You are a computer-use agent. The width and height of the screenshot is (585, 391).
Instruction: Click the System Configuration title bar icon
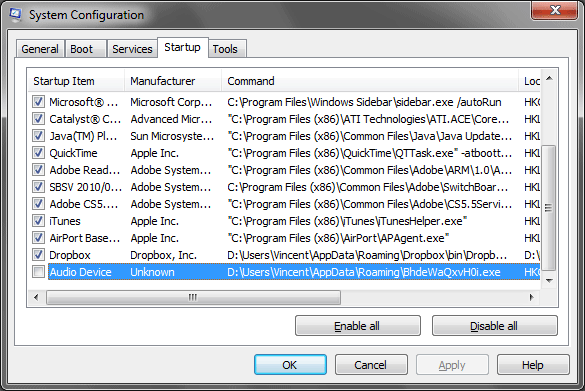pyautogui.click(x=15, y=14)
